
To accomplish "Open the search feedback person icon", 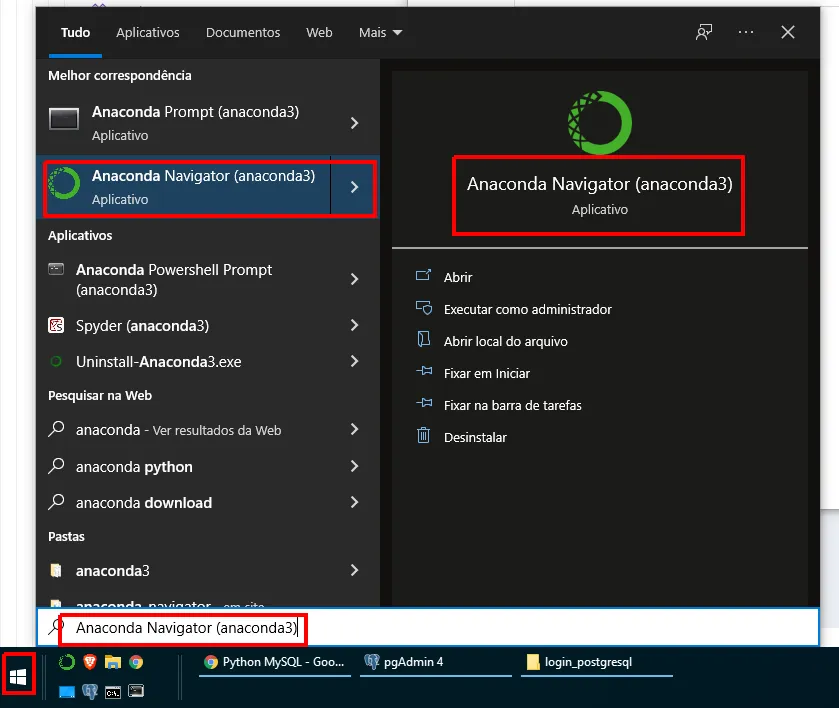I will click(704, 33).
